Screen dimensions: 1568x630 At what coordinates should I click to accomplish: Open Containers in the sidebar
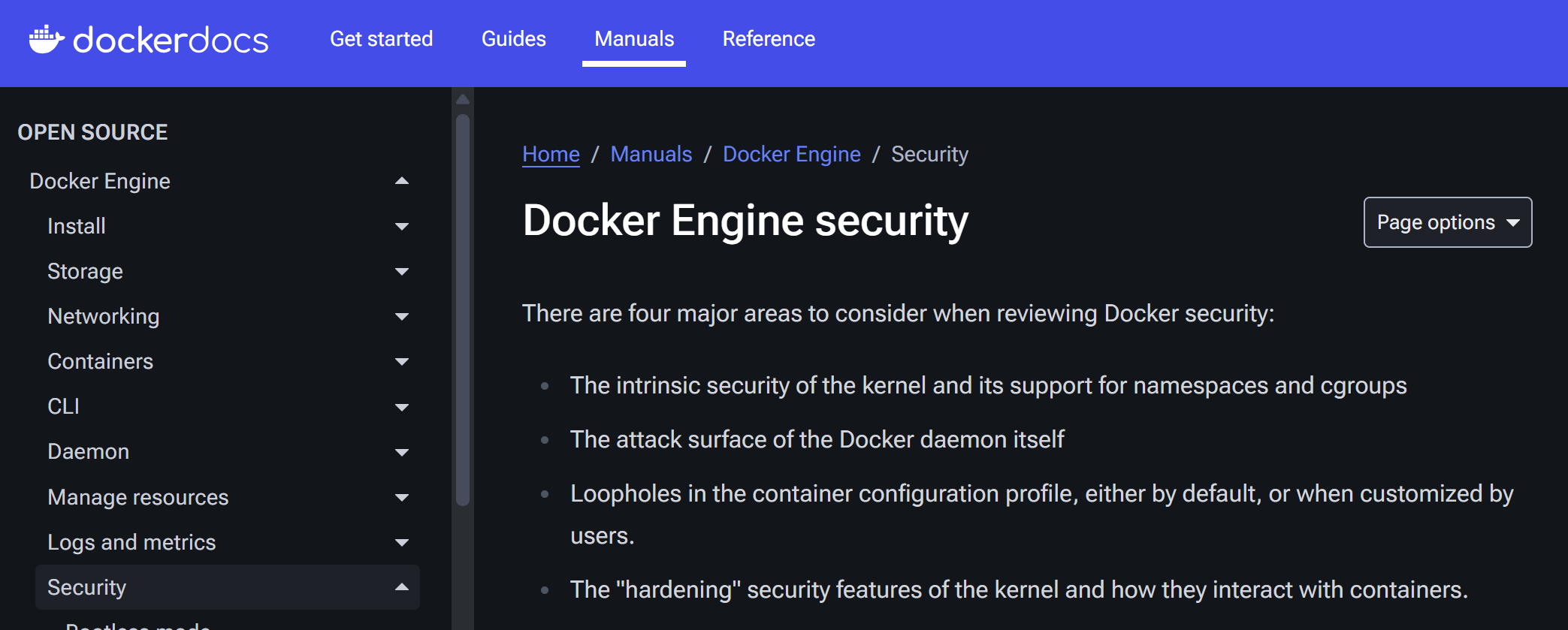tap(100, 361)
